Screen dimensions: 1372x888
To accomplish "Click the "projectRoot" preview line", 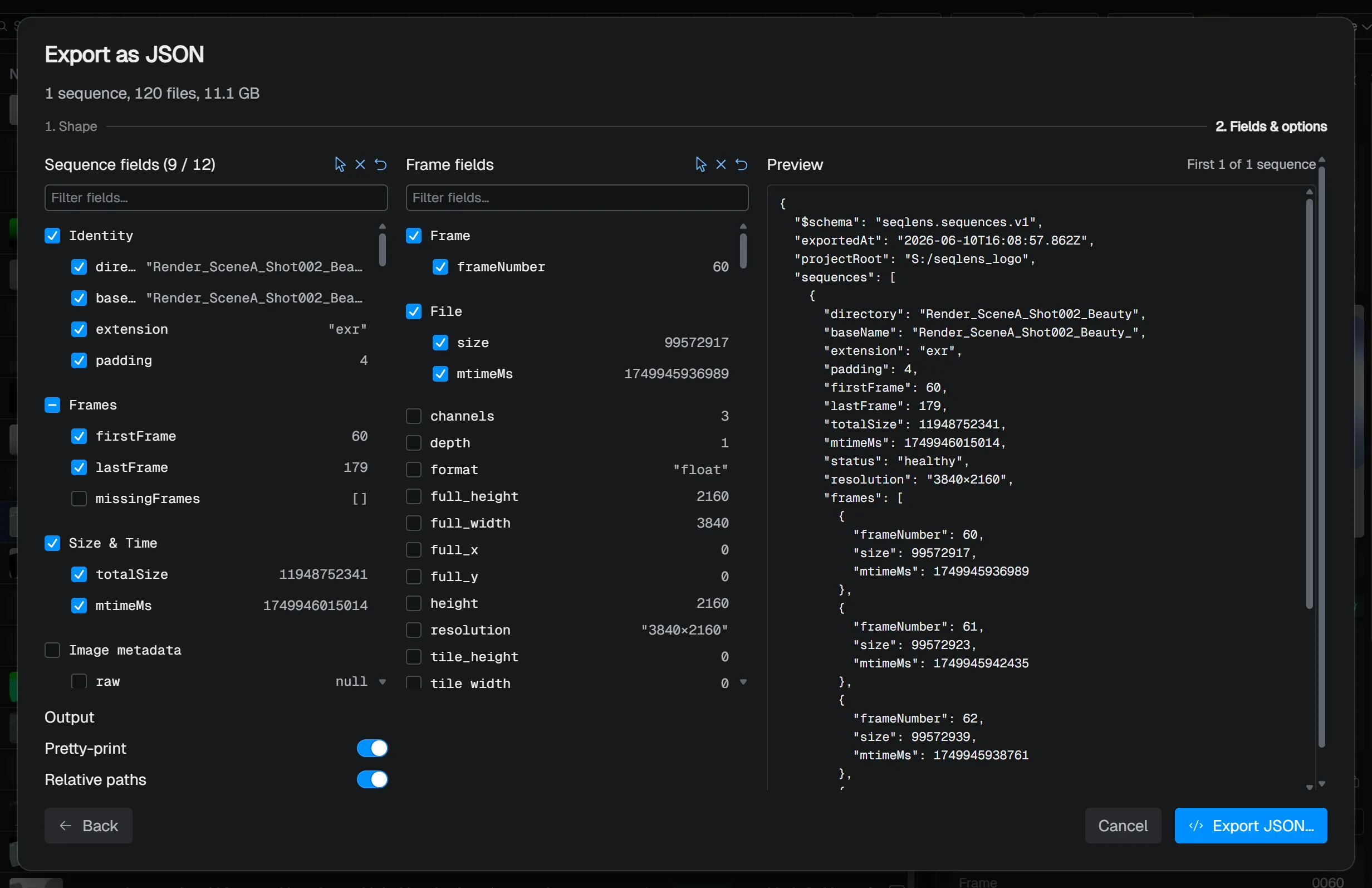I will 914,259.
